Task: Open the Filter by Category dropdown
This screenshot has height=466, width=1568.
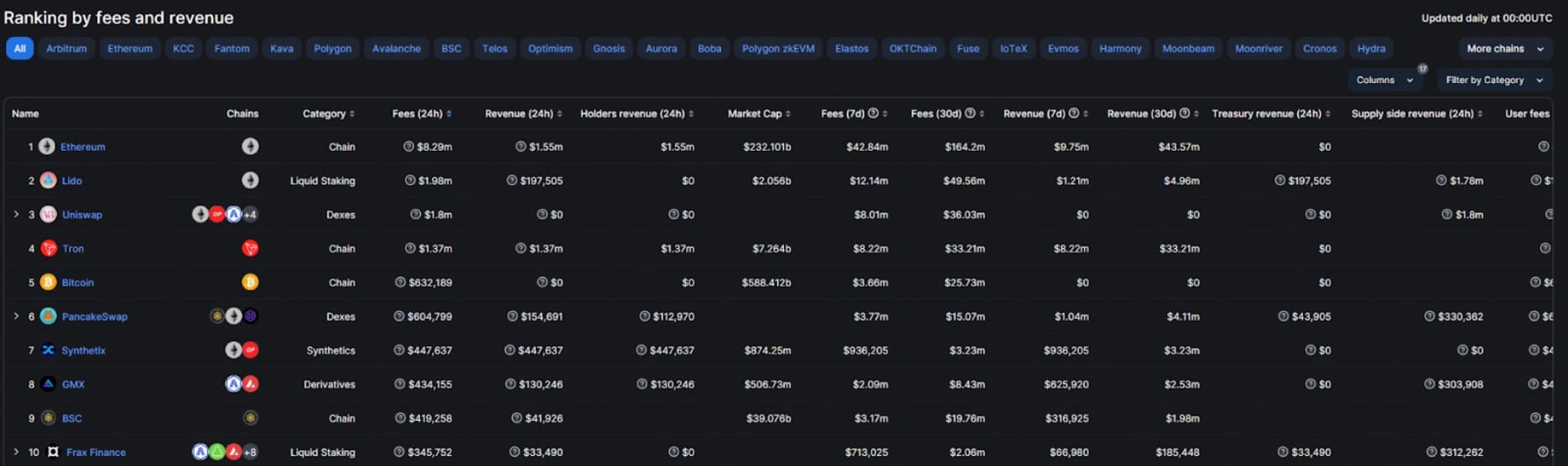Action: (1494, 80)
